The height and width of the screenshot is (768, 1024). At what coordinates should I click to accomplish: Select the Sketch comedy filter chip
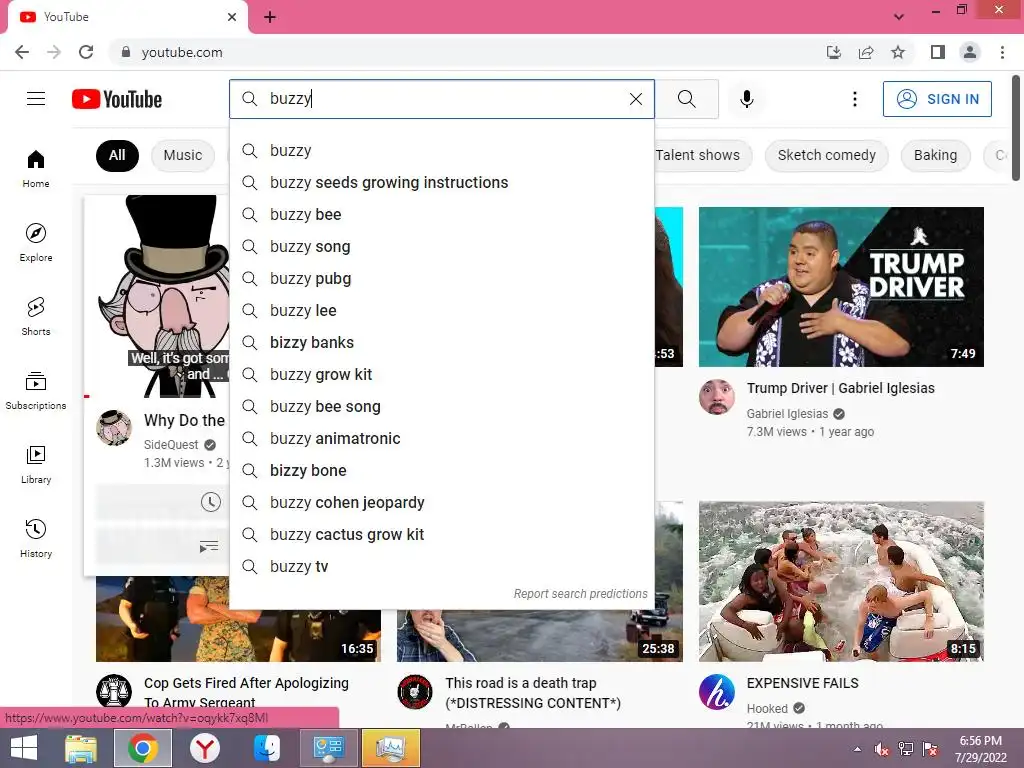click(x=826, y=155)
